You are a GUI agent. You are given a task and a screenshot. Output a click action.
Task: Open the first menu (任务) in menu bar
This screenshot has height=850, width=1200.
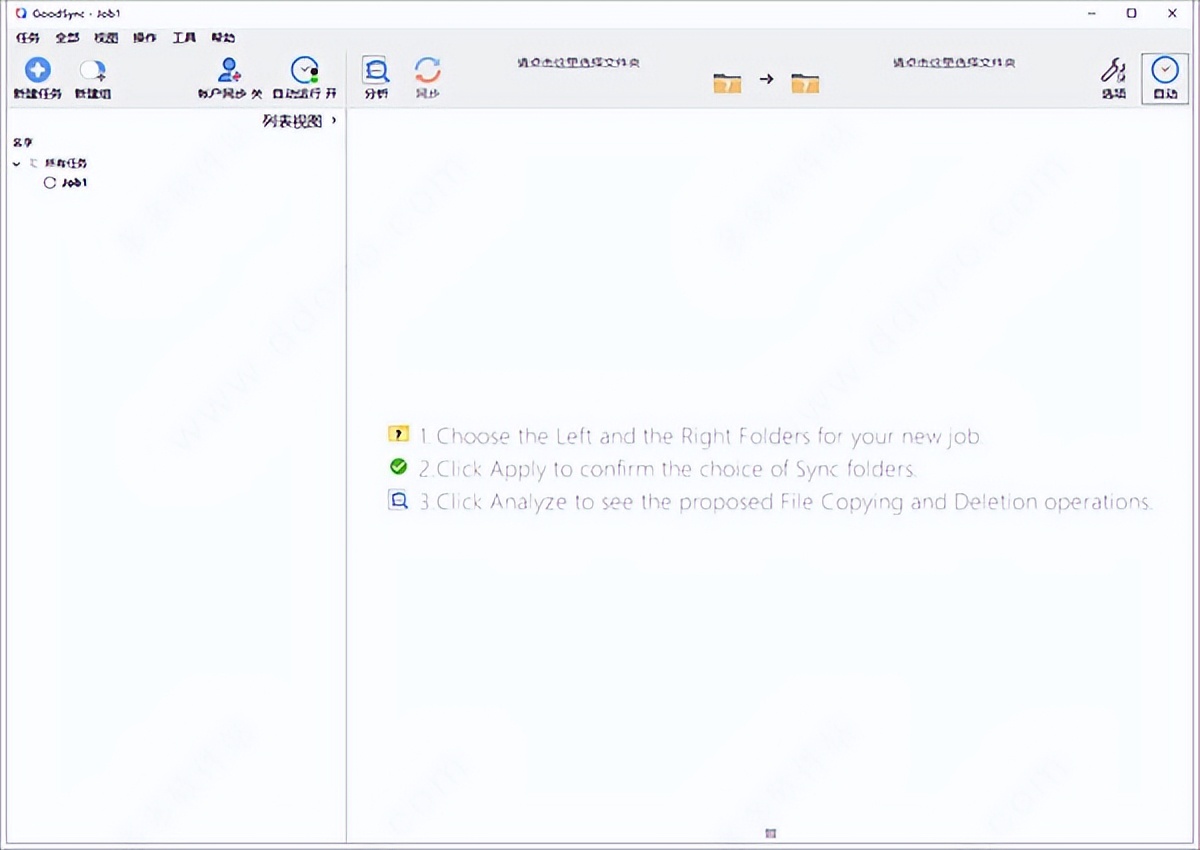[x=28, y=38]
